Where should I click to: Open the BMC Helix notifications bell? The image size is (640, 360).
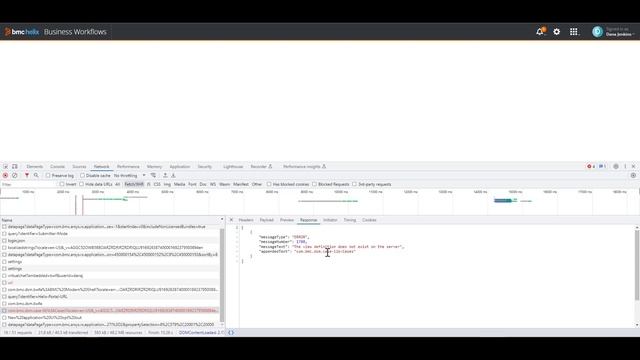540,31
